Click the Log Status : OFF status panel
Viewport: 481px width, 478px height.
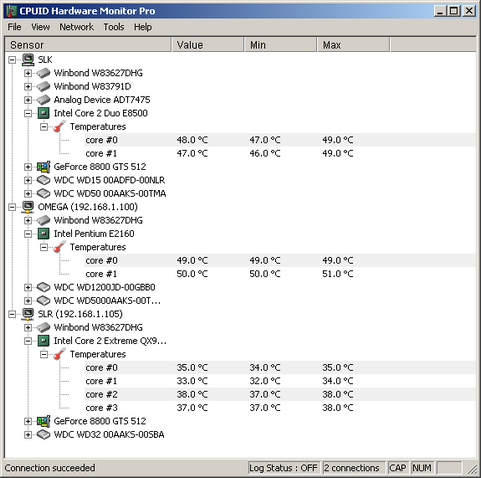(284, 468)
